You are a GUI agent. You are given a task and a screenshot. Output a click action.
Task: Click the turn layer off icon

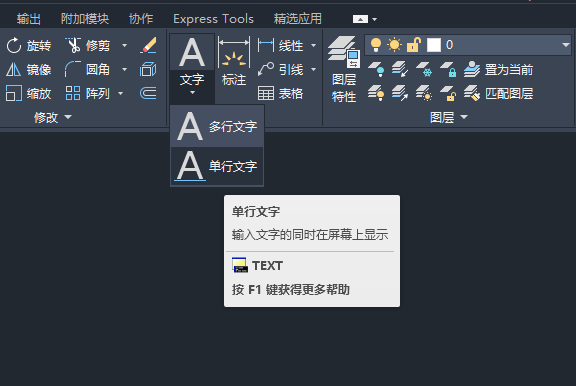click(376, 69)
